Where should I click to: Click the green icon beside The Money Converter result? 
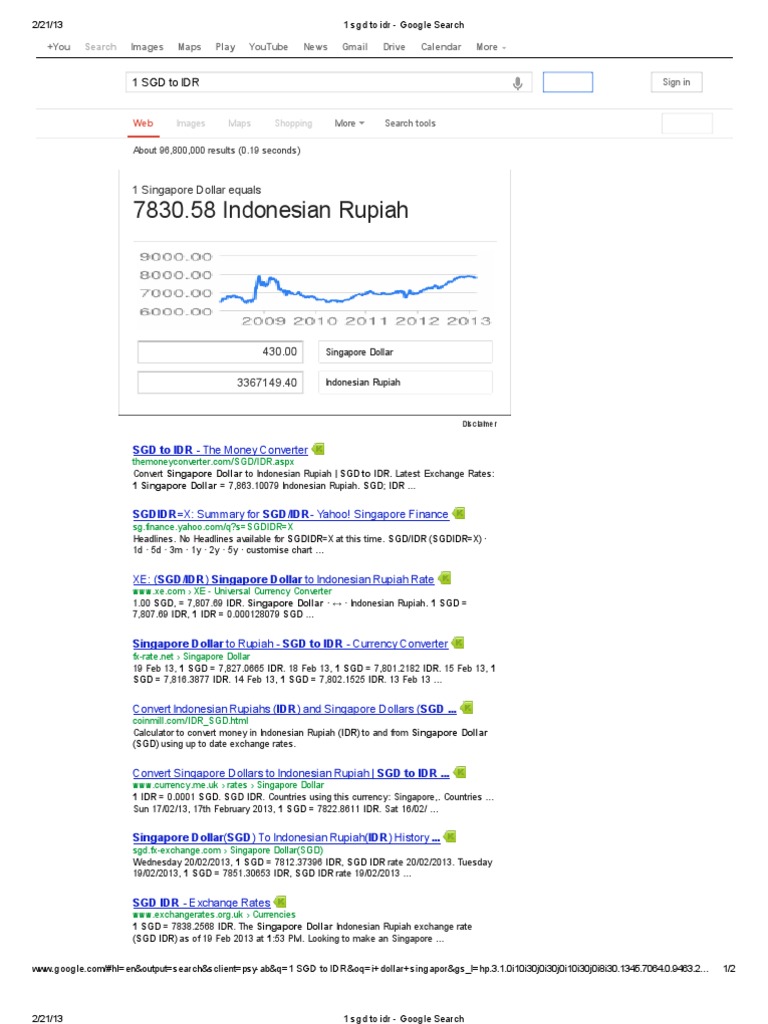point(318,449)
